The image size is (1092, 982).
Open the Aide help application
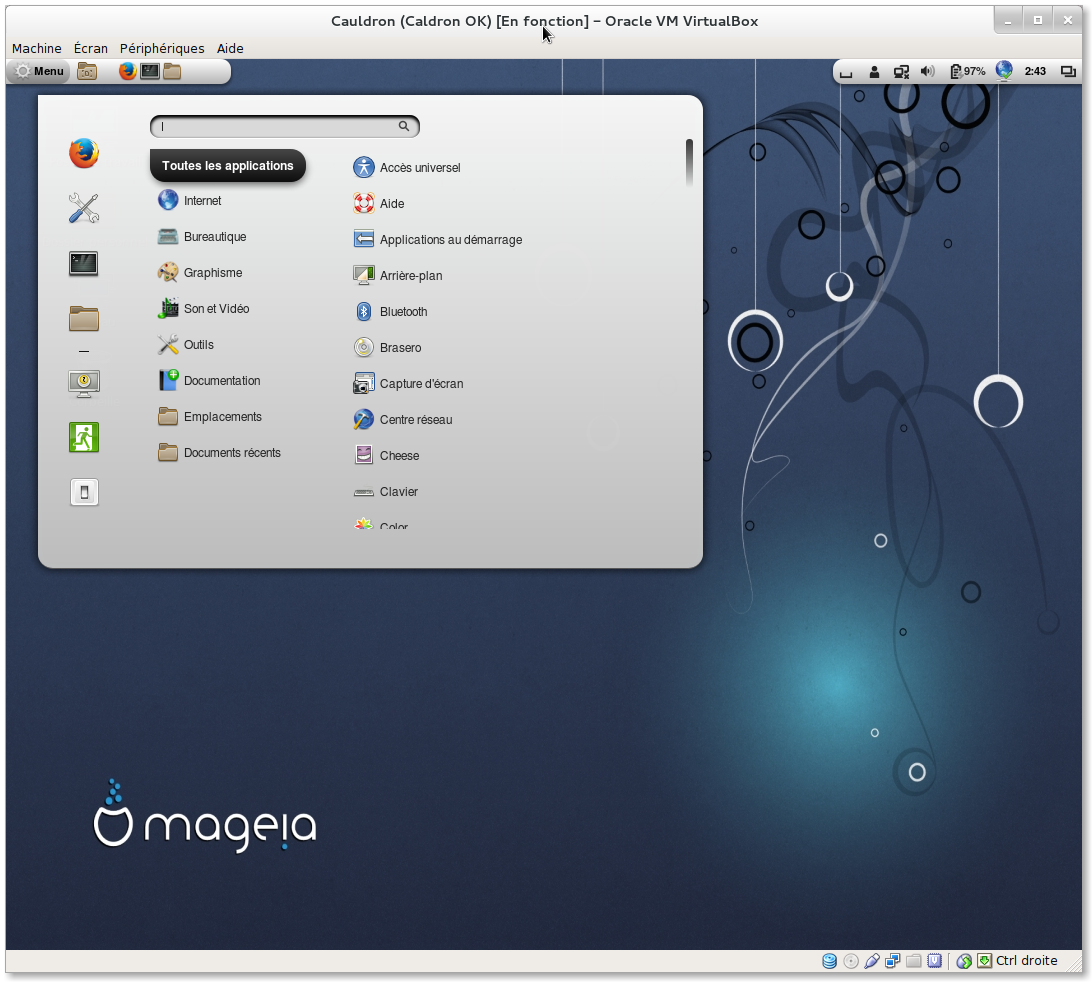click(x=379, y=203)
